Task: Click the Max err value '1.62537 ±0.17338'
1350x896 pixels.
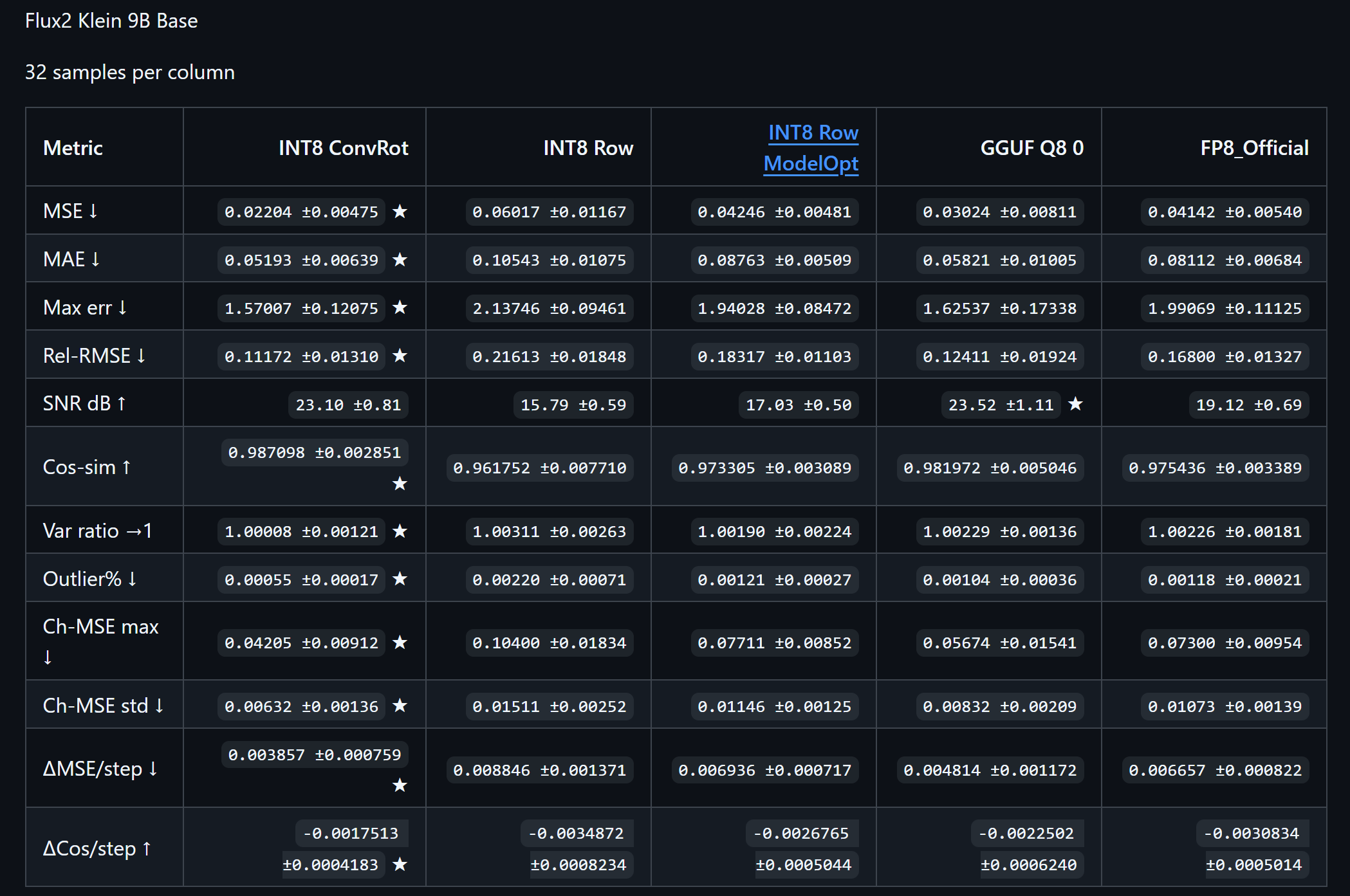Action: (x=999, y=308)
